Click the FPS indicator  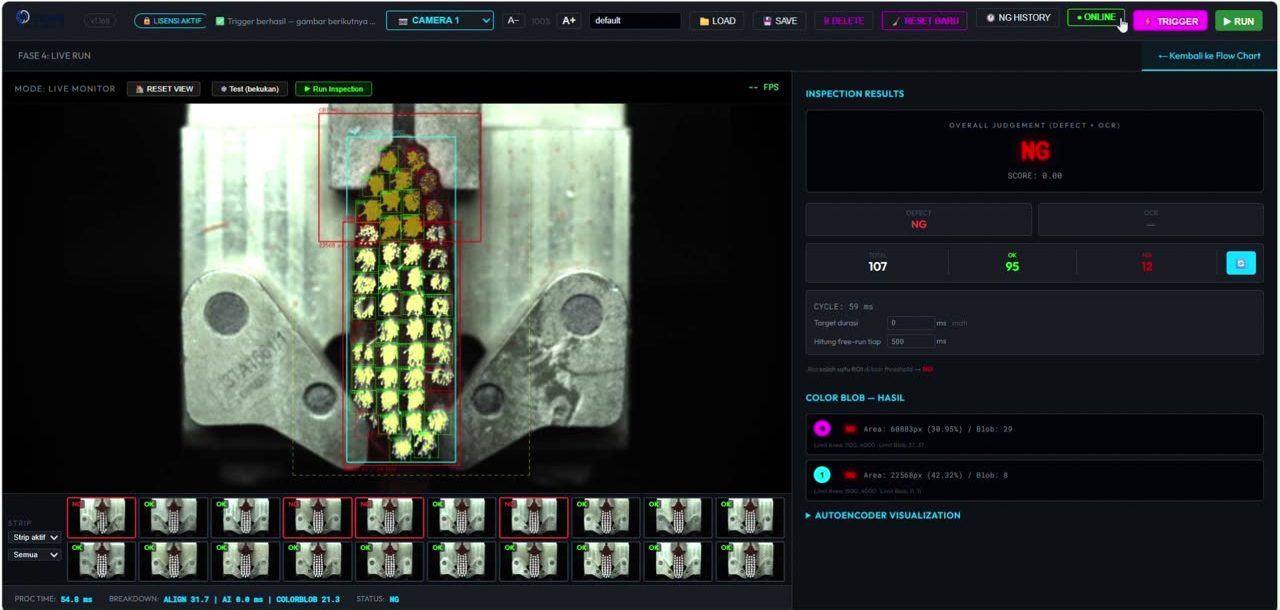pos(764,88)
